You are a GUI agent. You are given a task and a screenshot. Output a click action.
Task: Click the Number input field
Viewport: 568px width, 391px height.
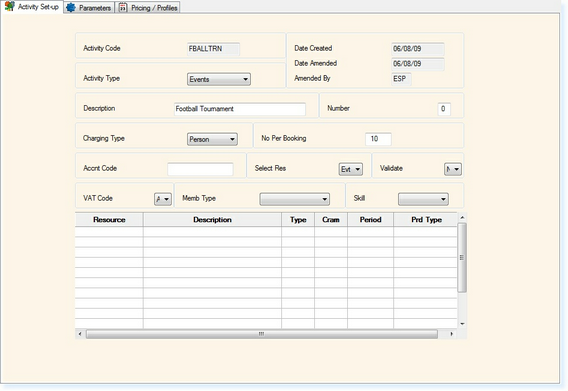coord(444,109)
